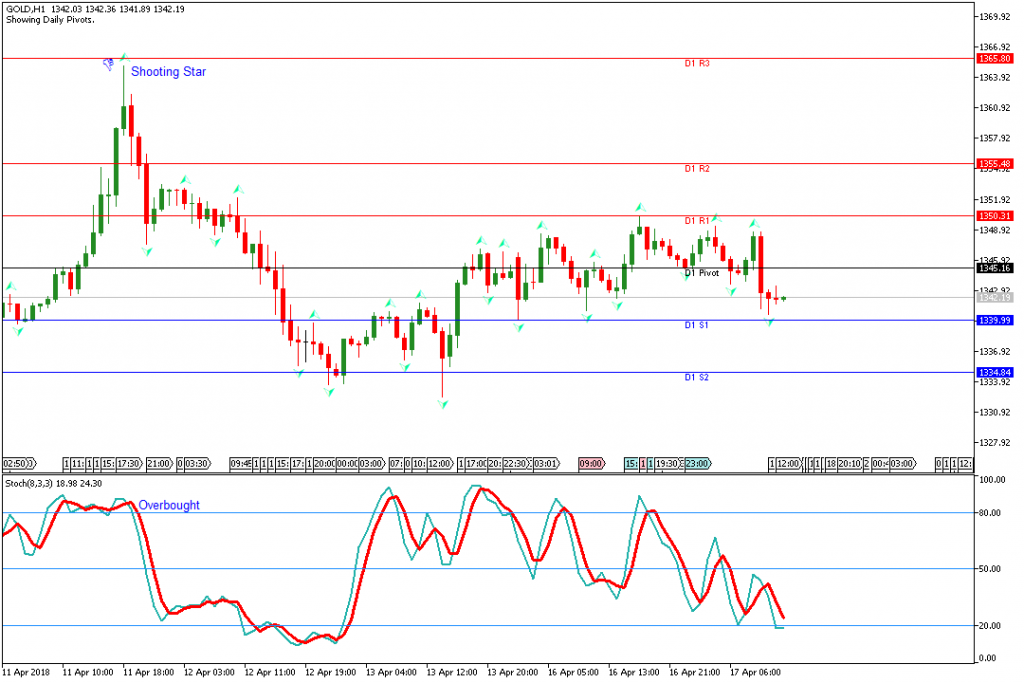The height and width of the screenshot is (683, 1024).
Task: Click the thumbs-down icon beside Shooting Star
Action: (108, 64)
